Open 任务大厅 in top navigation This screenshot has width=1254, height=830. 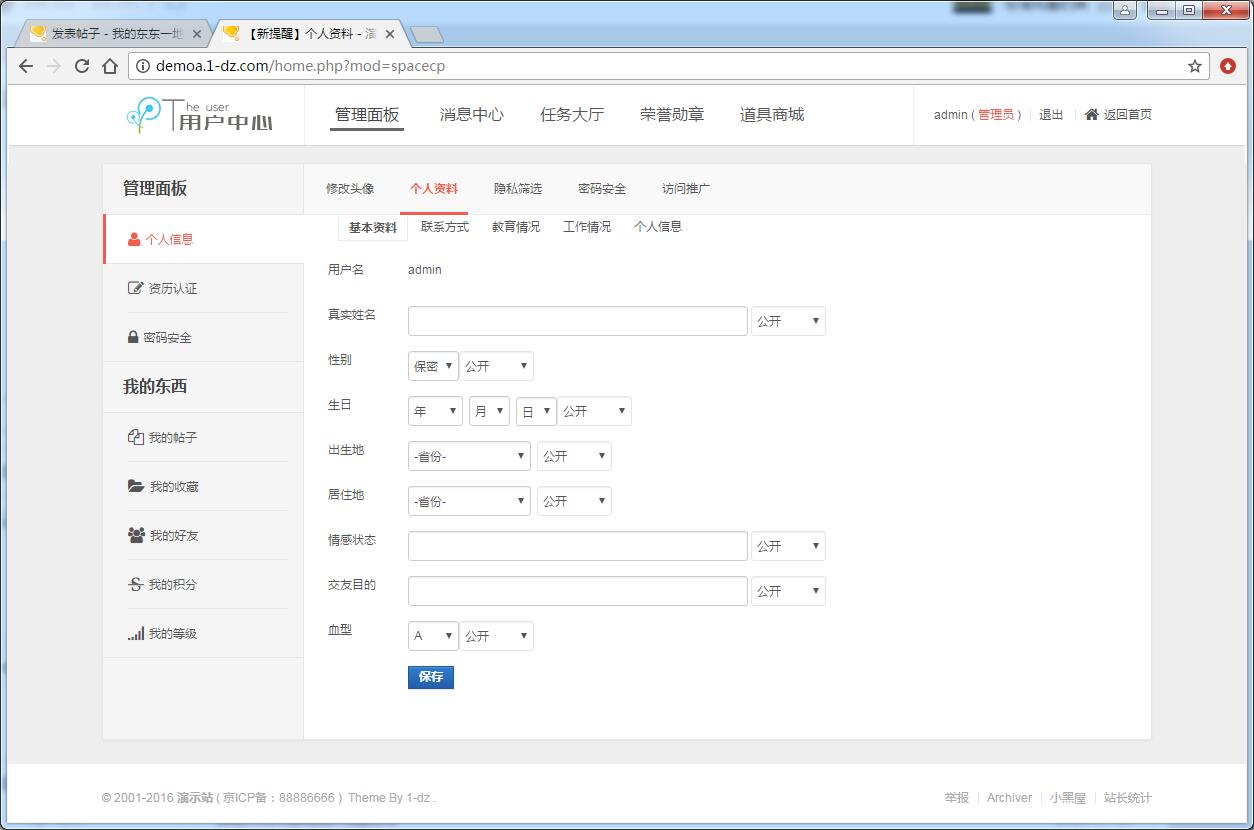572,115
